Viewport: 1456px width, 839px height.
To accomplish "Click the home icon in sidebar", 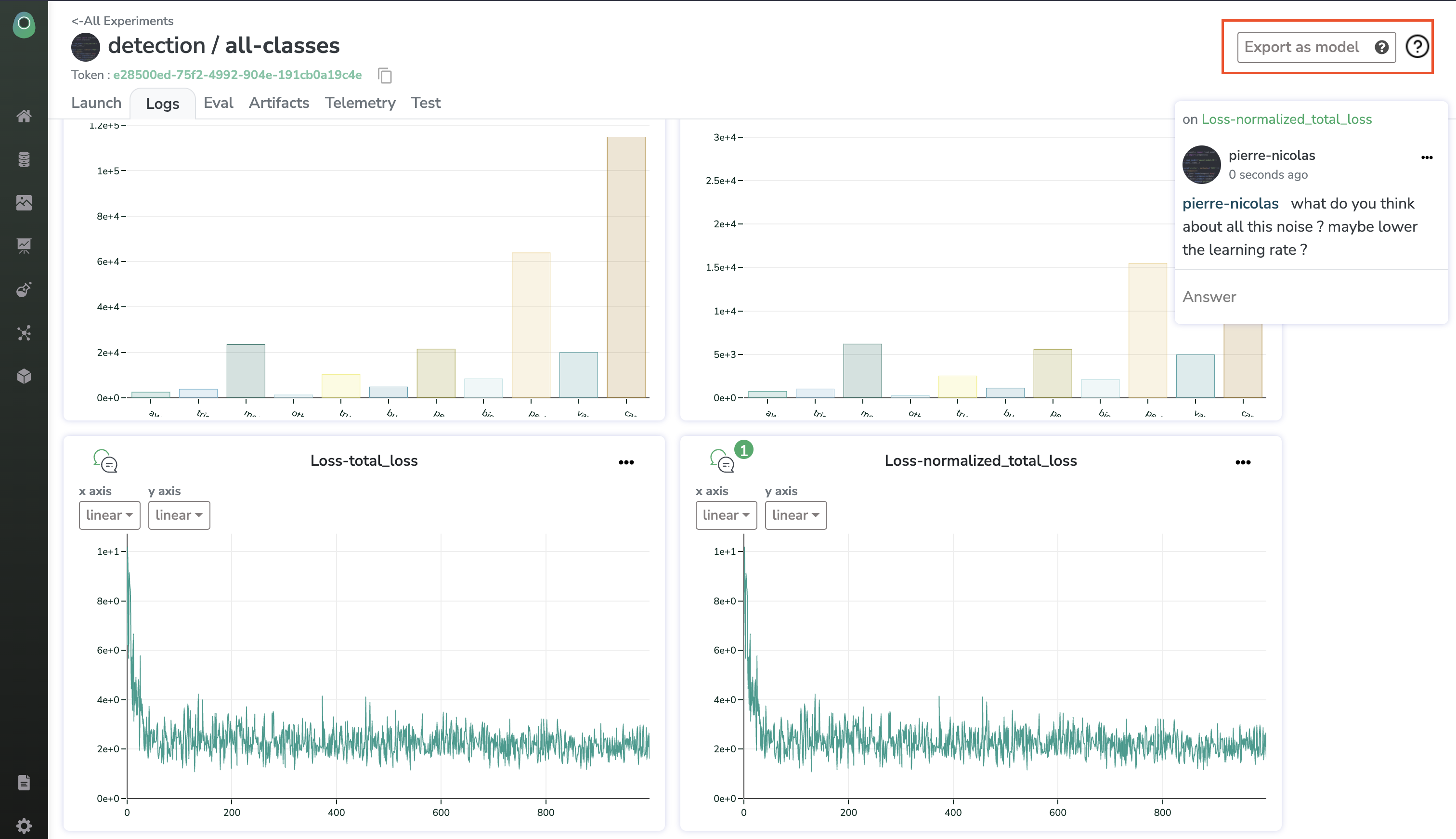I will pyautogui.click(x=24, y=117).
